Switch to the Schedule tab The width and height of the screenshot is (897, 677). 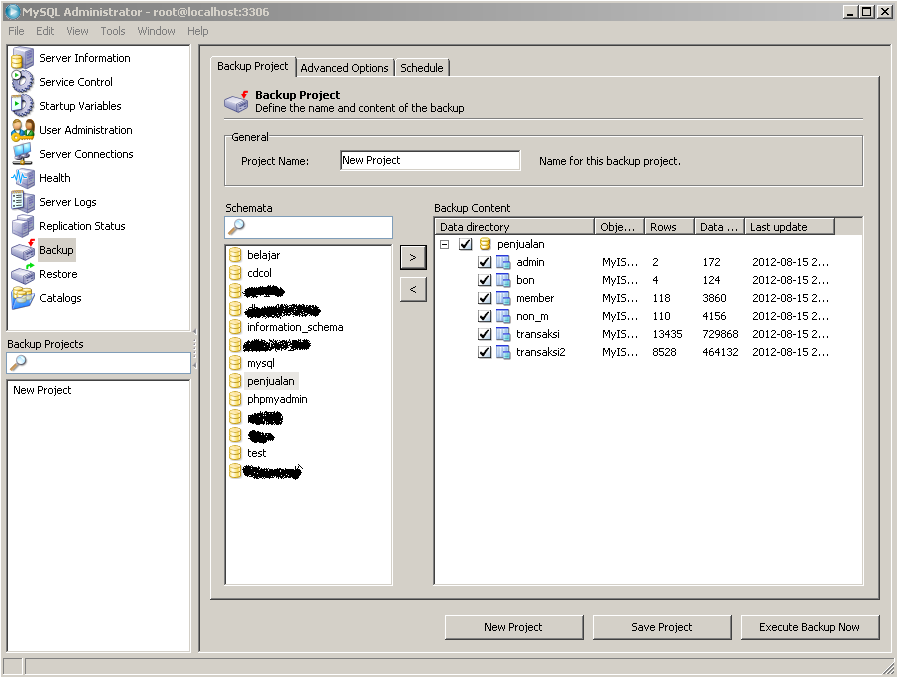coord(422,68)
